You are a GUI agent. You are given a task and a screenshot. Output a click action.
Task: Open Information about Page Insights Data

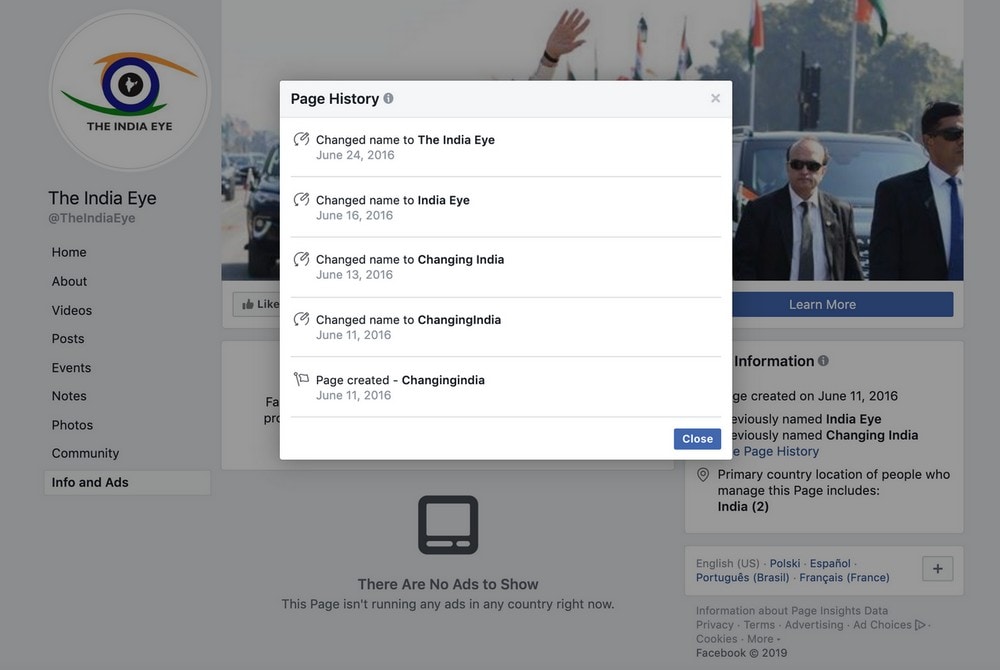[791, 611]
